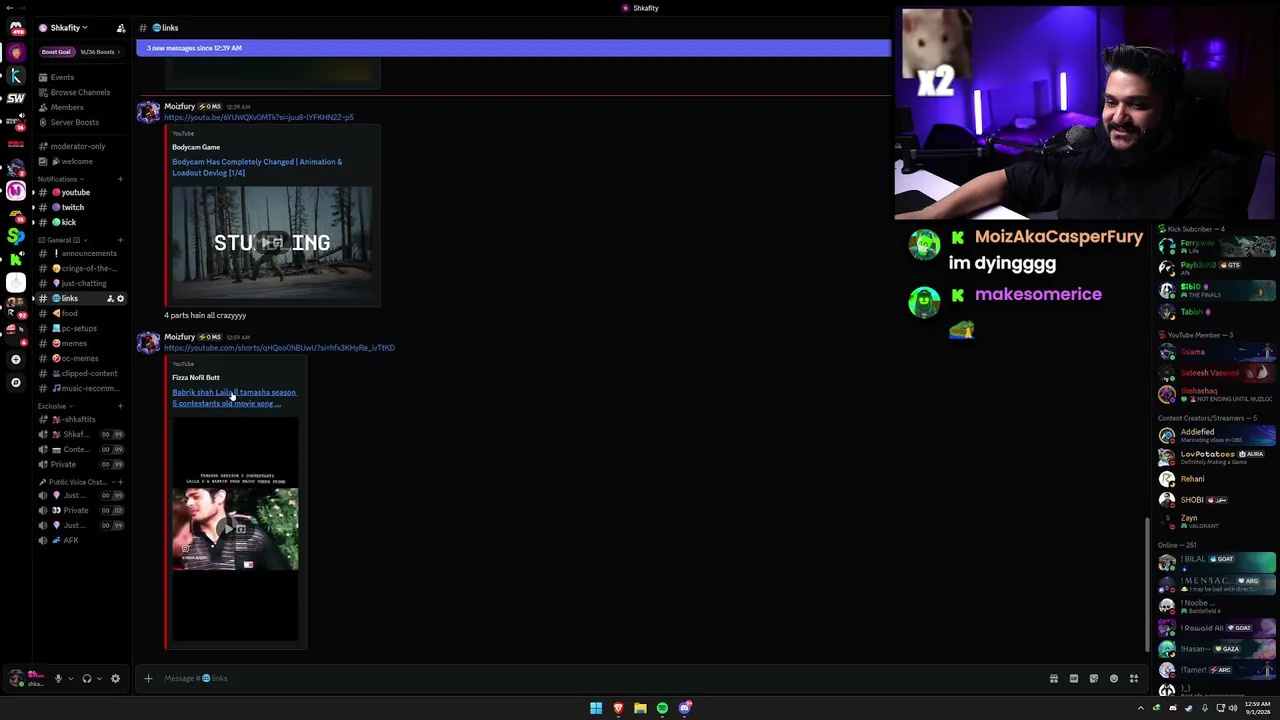Click member list scrollbar
The width and height of the screenshot is (1280, 720).
tap(1147, 585)
